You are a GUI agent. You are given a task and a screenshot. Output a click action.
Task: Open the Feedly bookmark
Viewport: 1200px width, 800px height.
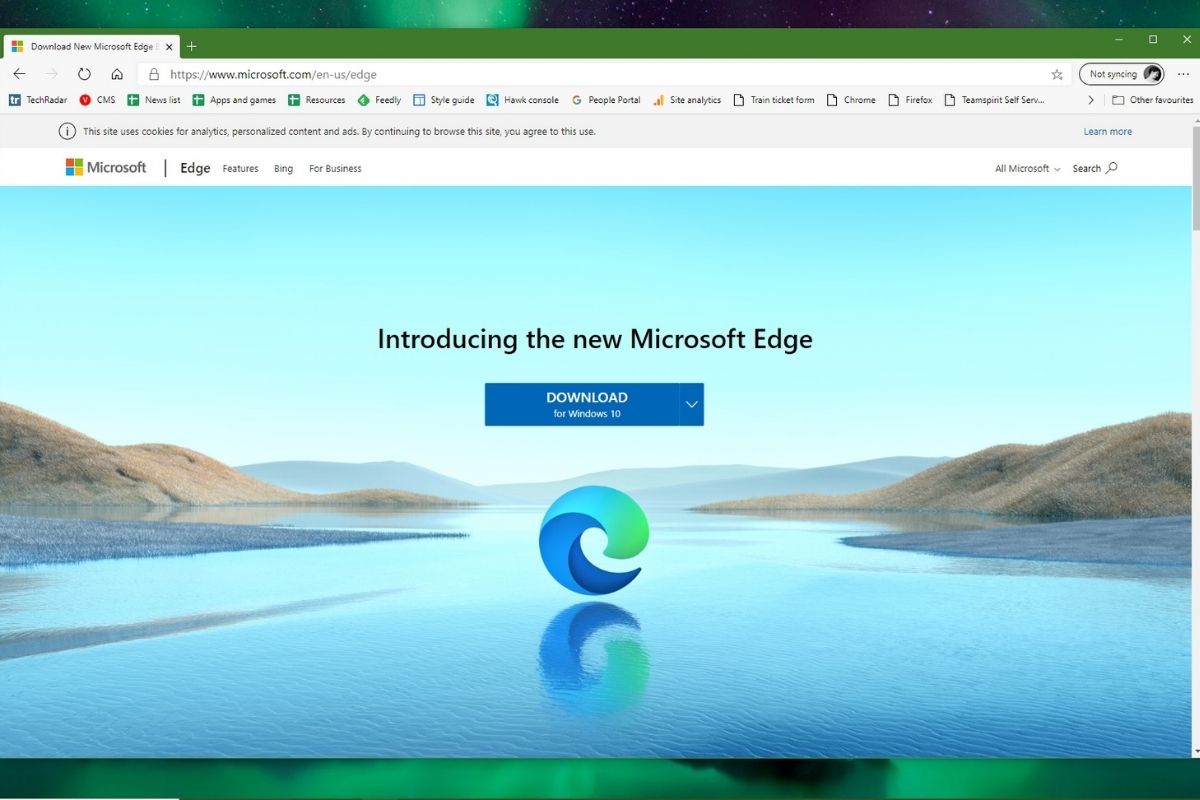click(x=379, y=100)
